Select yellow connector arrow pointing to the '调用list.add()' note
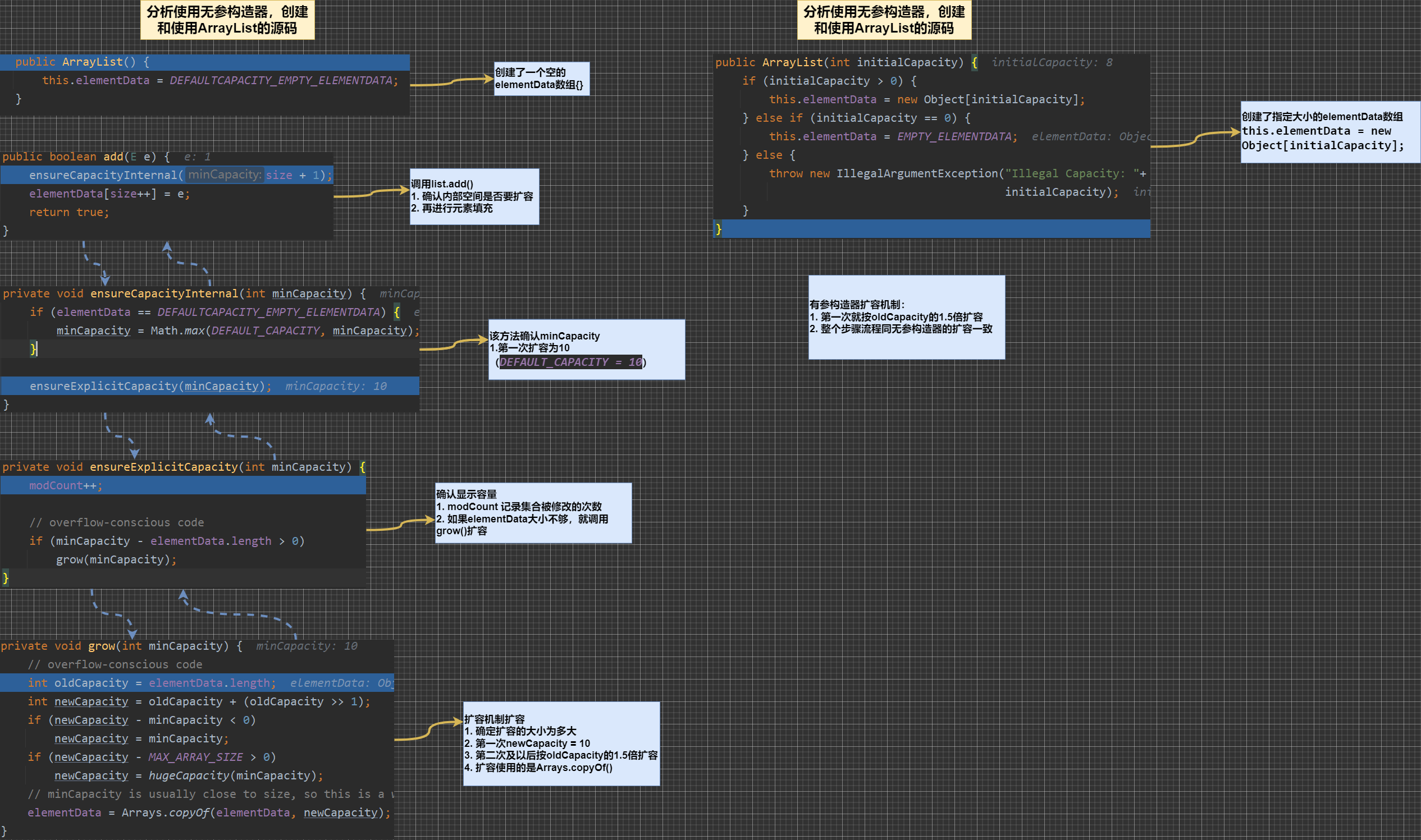 (x=372, y=193)
